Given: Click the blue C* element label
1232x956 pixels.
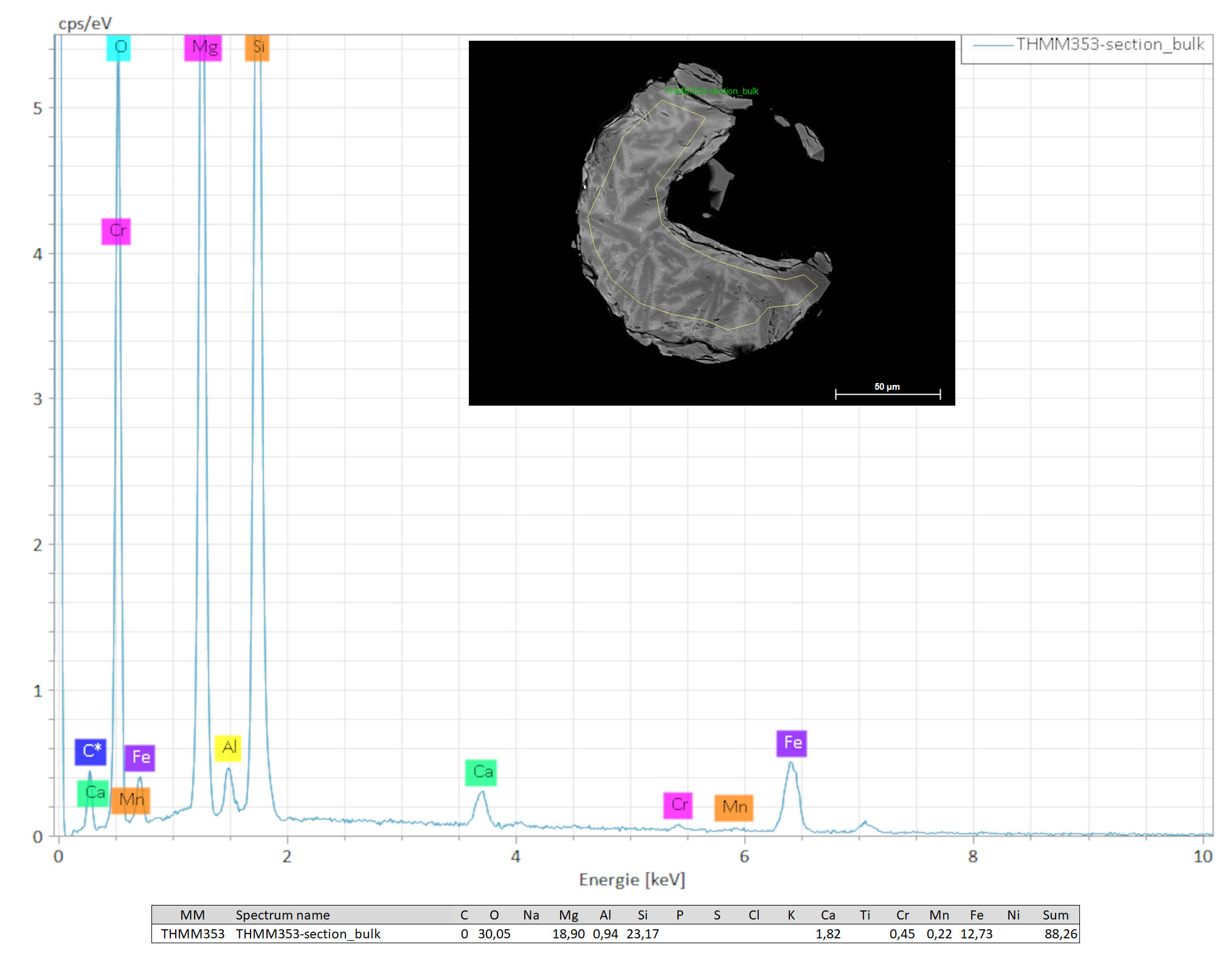Looking at the screenshot, I should coord(91,752).
